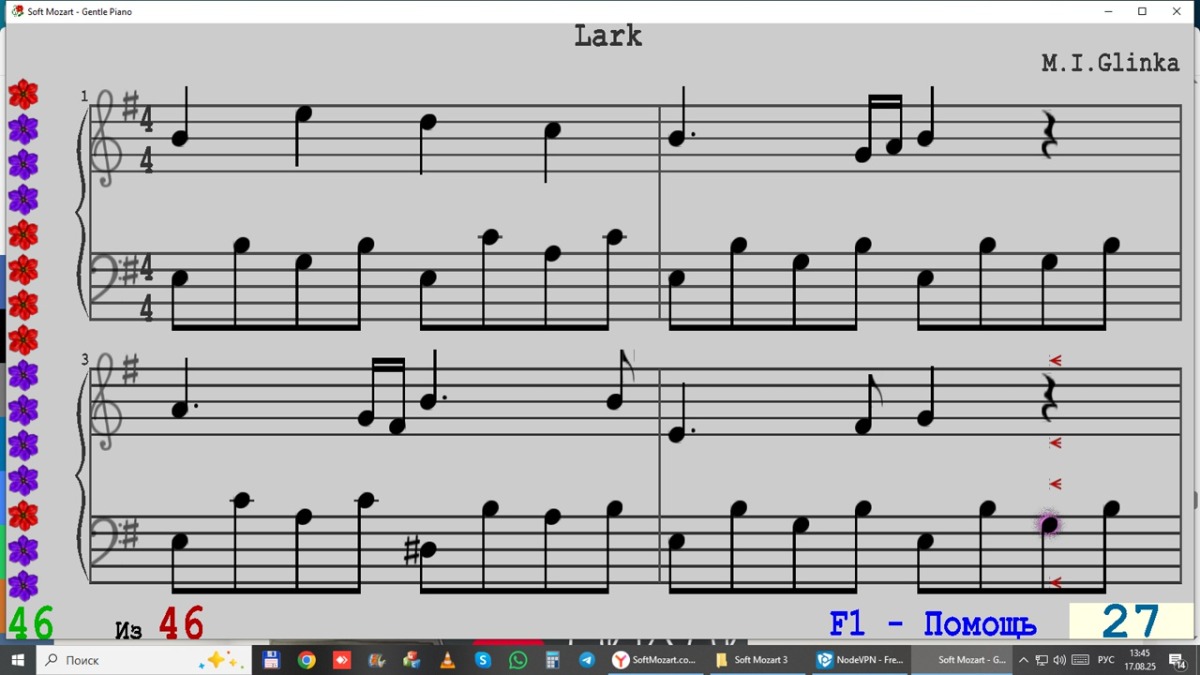
Task: Open Telegram from the taskbar
Action: click(587, 660)
